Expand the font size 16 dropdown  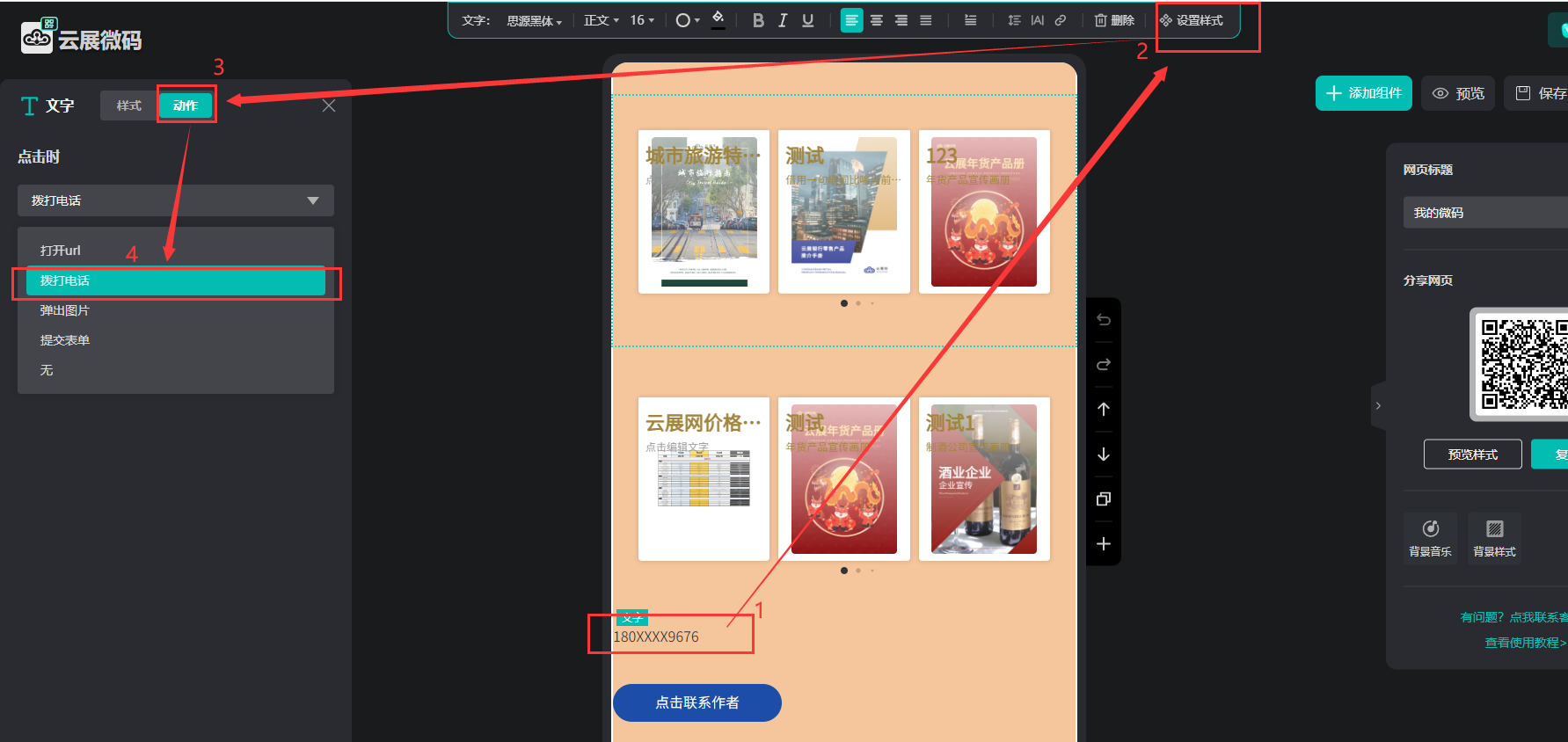pos(642,20)
